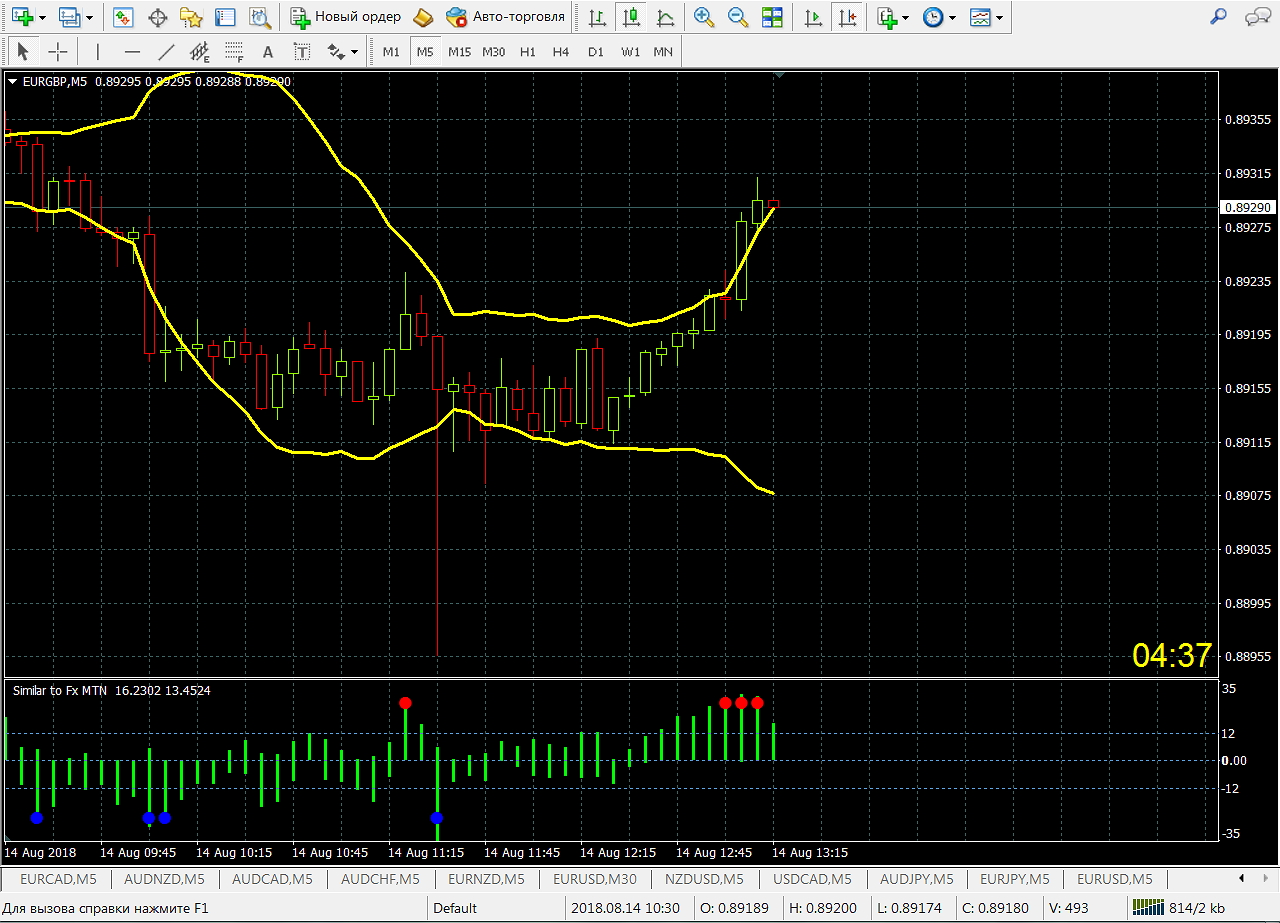The height and width of the screenshot is (923, 1280).
Task: Switch to the EURUSD,M30 chart tab
Action: tap(595, 879)
